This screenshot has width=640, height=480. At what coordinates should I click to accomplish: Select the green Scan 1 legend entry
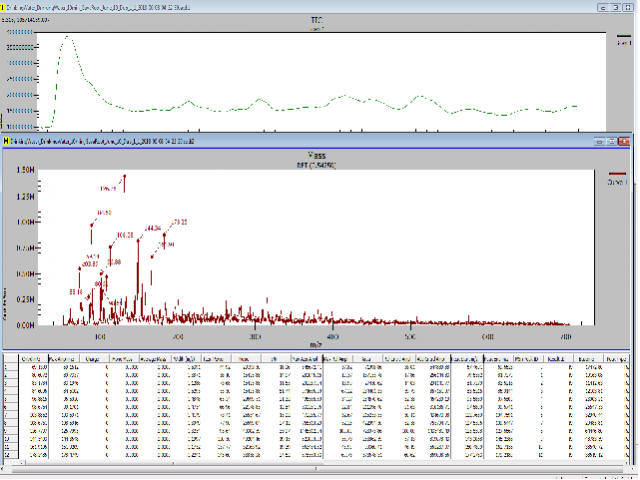(x=624, y=40)
